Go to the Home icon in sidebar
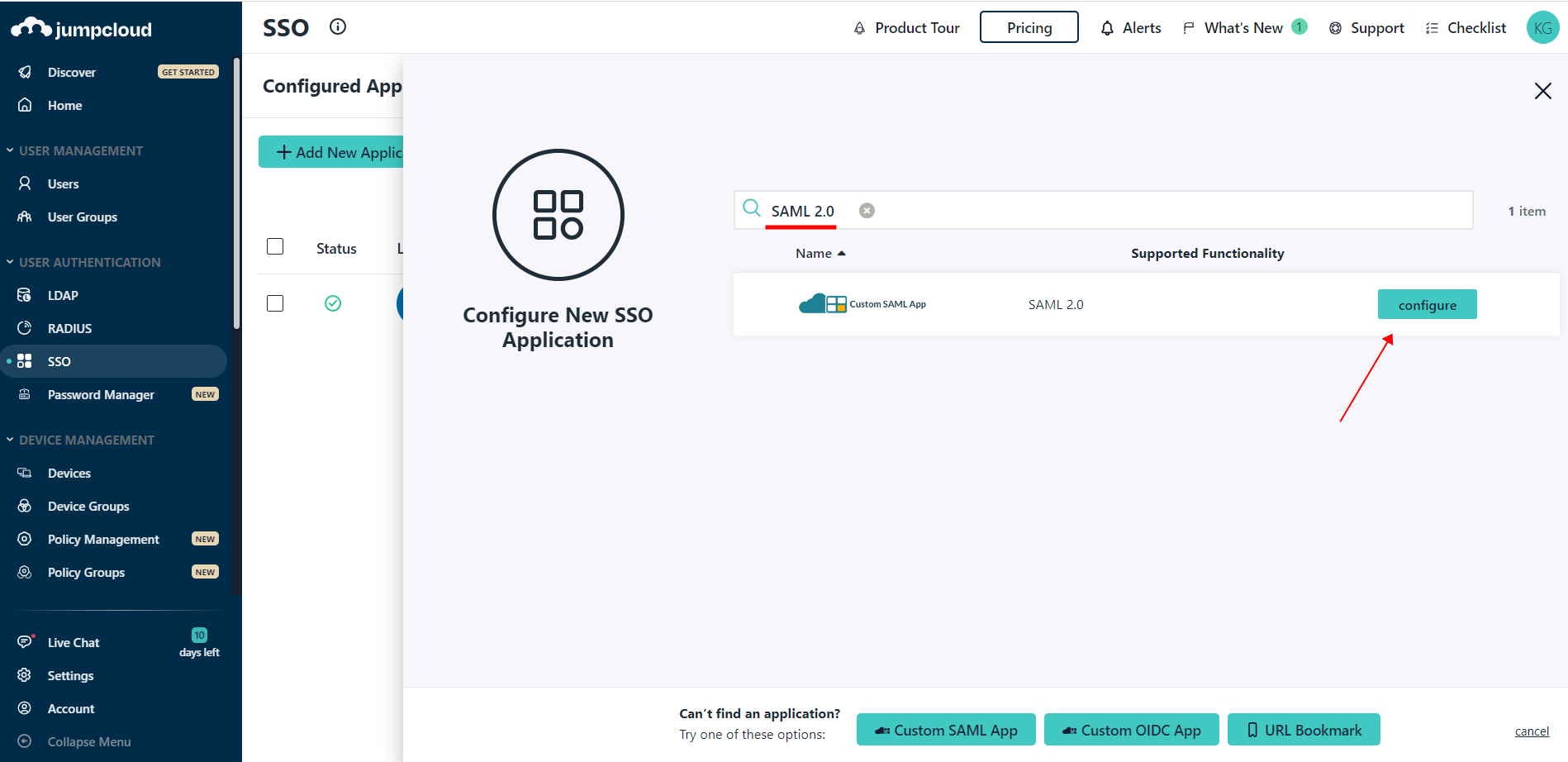1568x762 pixels. tap(25, 105)
